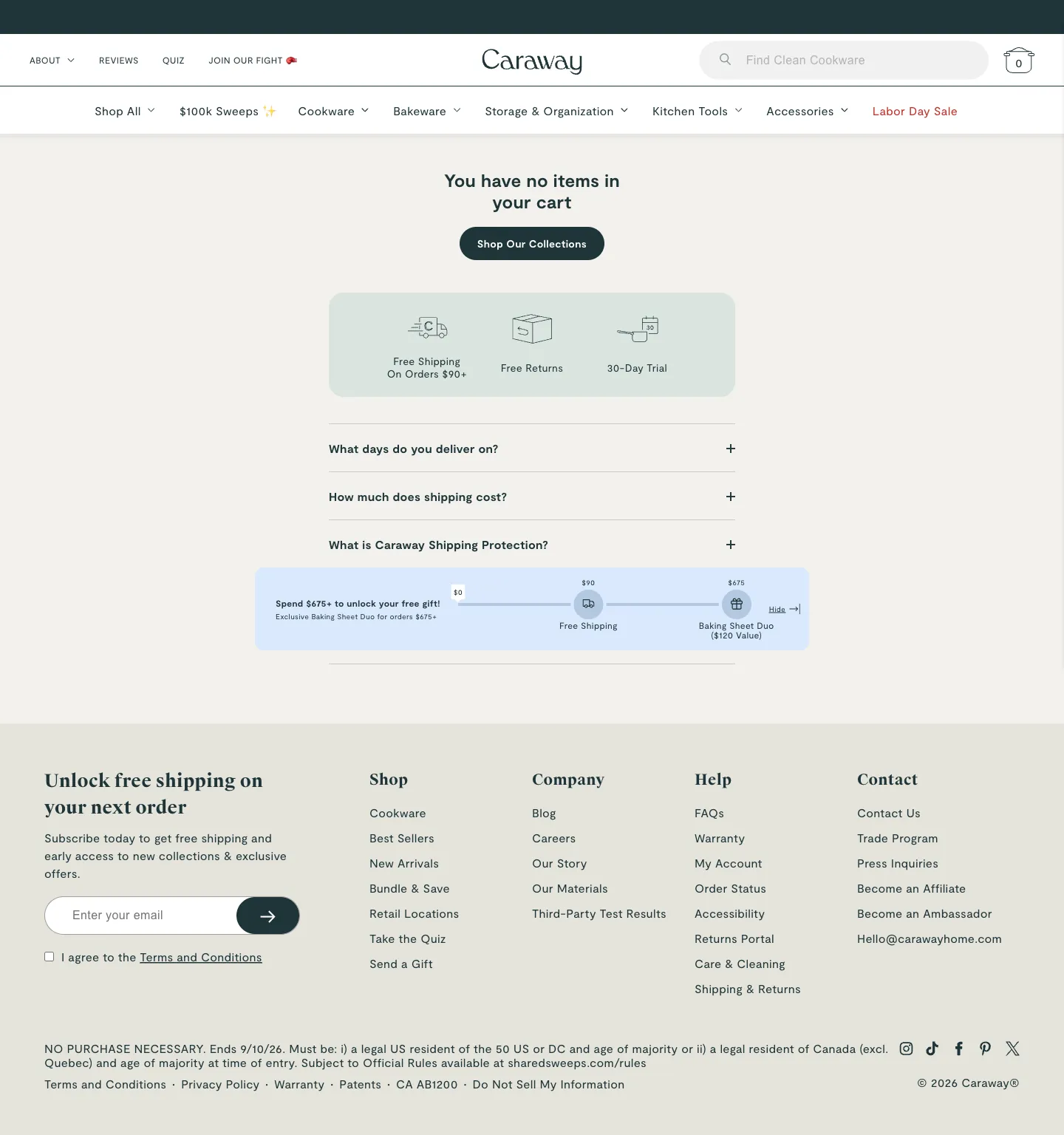Open the cart pot icon
1064x1135 pixels.
point(1018,61)
